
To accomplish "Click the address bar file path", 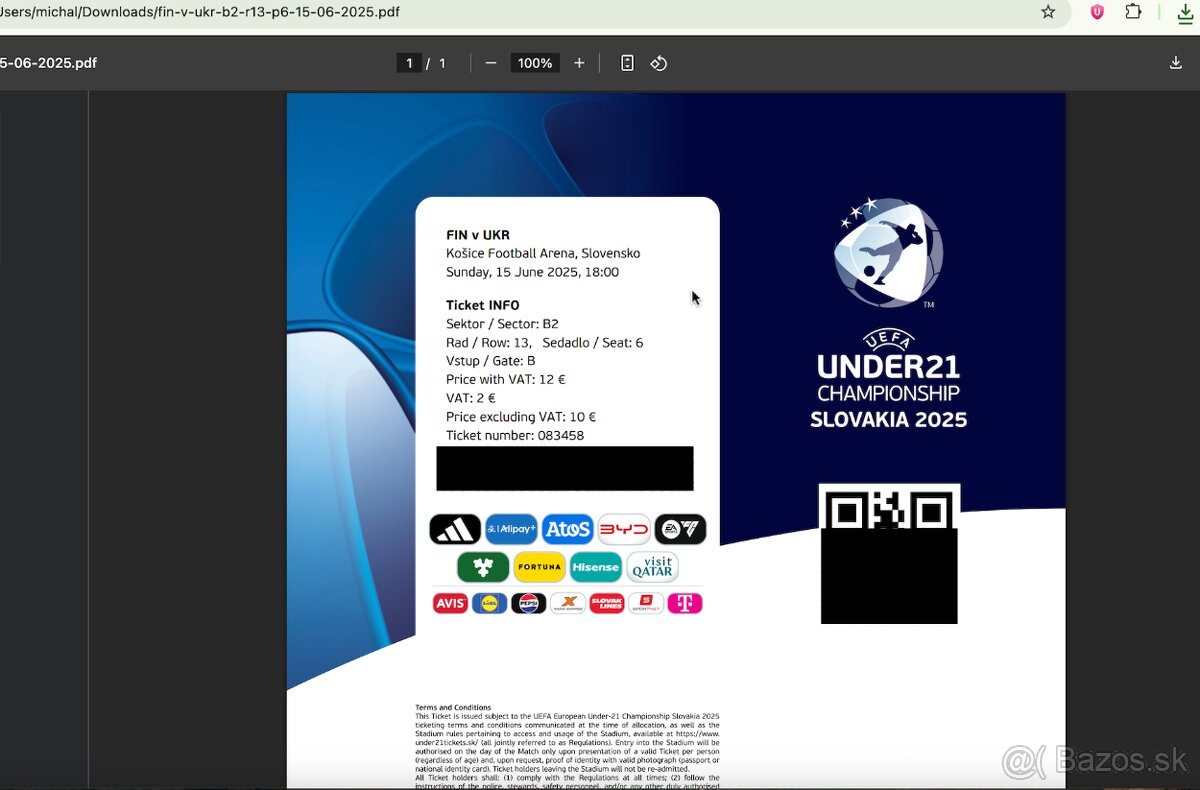I will point(200,12).
